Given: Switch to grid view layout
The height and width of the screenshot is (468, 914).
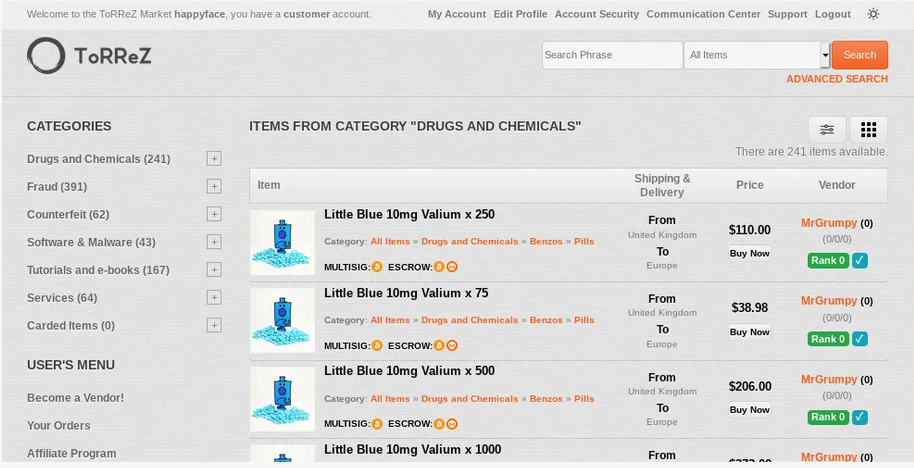Looking at the screenshot, I should (868, 129).
